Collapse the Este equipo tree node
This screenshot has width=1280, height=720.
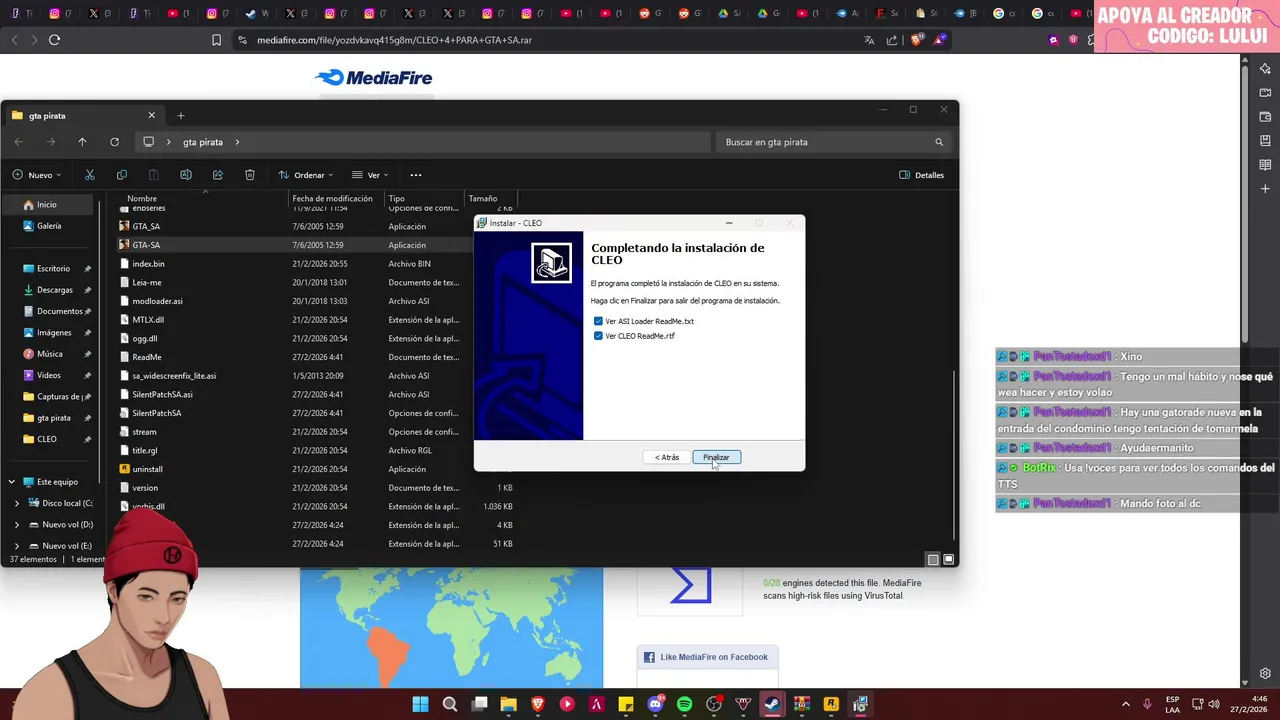pyautogui.click(x=11, y=482)
